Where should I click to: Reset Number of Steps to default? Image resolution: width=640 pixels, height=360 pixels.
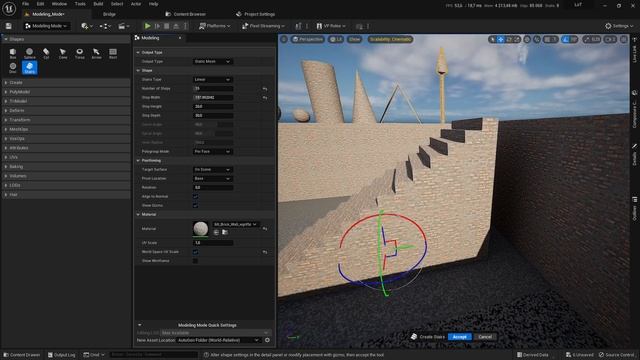coord(265,89)
